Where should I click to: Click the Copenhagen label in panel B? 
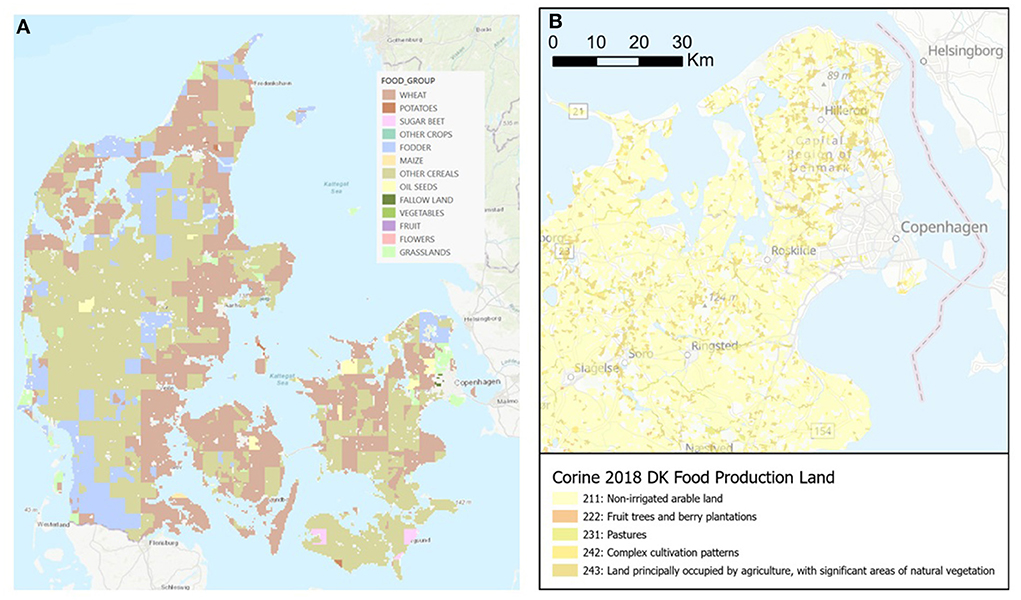pyautogui.click(x=944, y=227)
